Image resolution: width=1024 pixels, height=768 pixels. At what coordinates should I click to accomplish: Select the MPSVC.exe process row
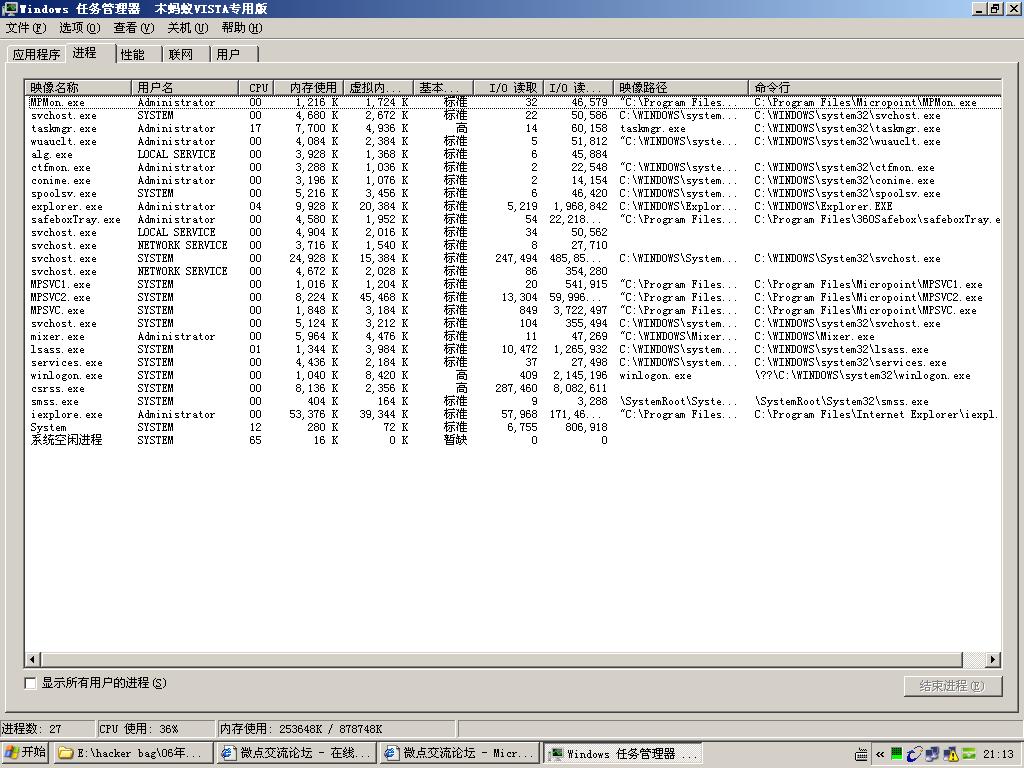point(513,311)
